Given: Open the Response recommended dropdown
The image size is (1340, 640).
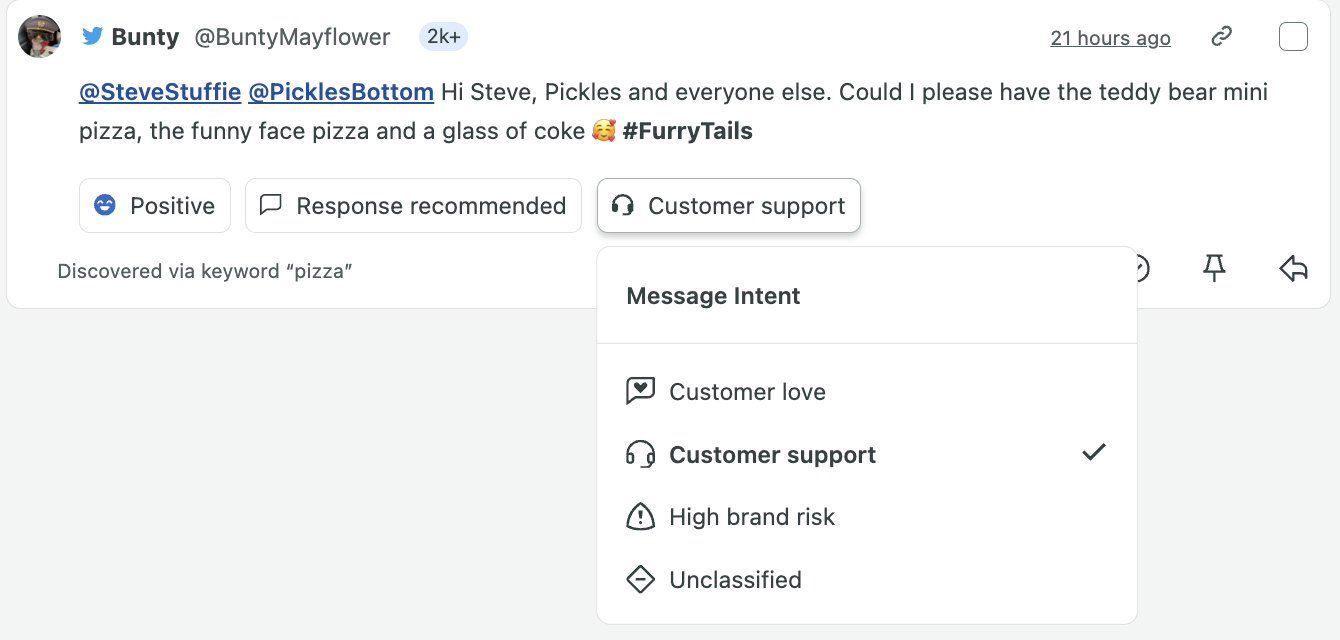Looking at the screenshot, I should click(x=413, y=206).
